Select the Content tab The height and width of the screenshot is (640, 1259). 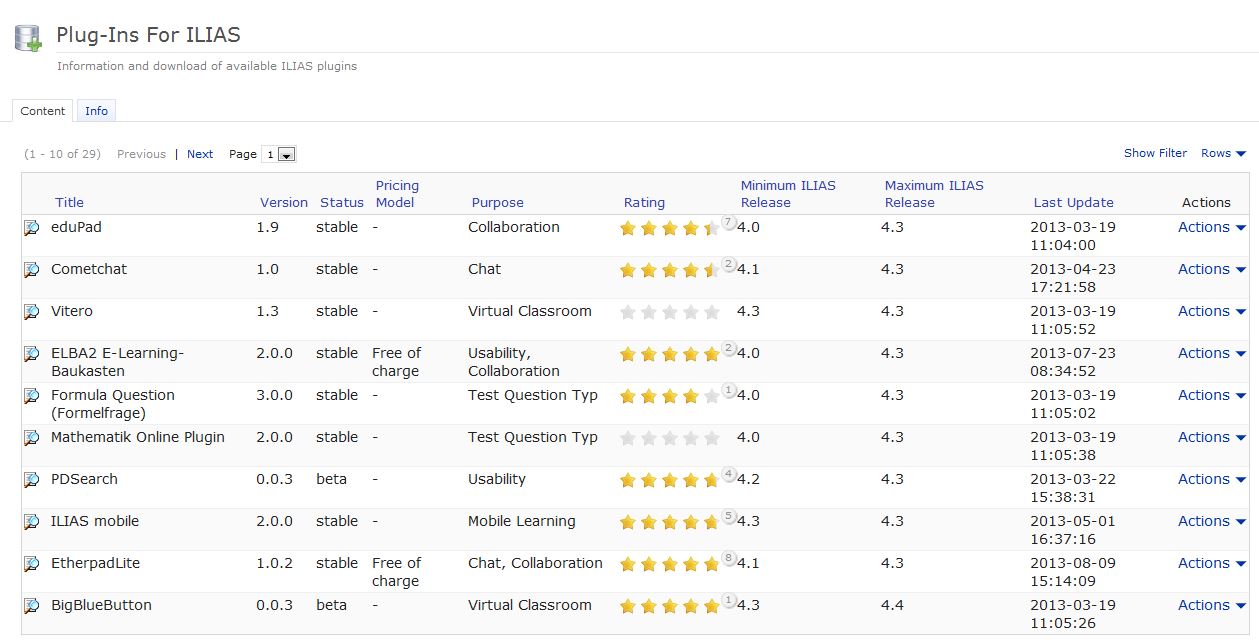point(43,111)
